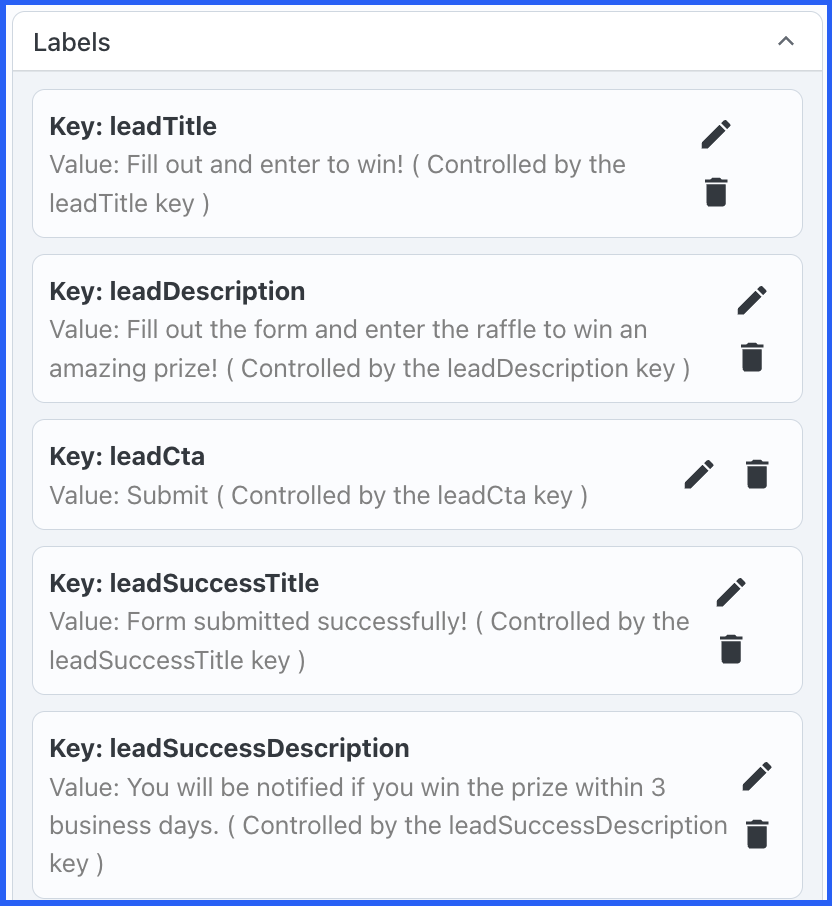Edit the leadTitle label
832x906 pixels.
coord(716,134)
